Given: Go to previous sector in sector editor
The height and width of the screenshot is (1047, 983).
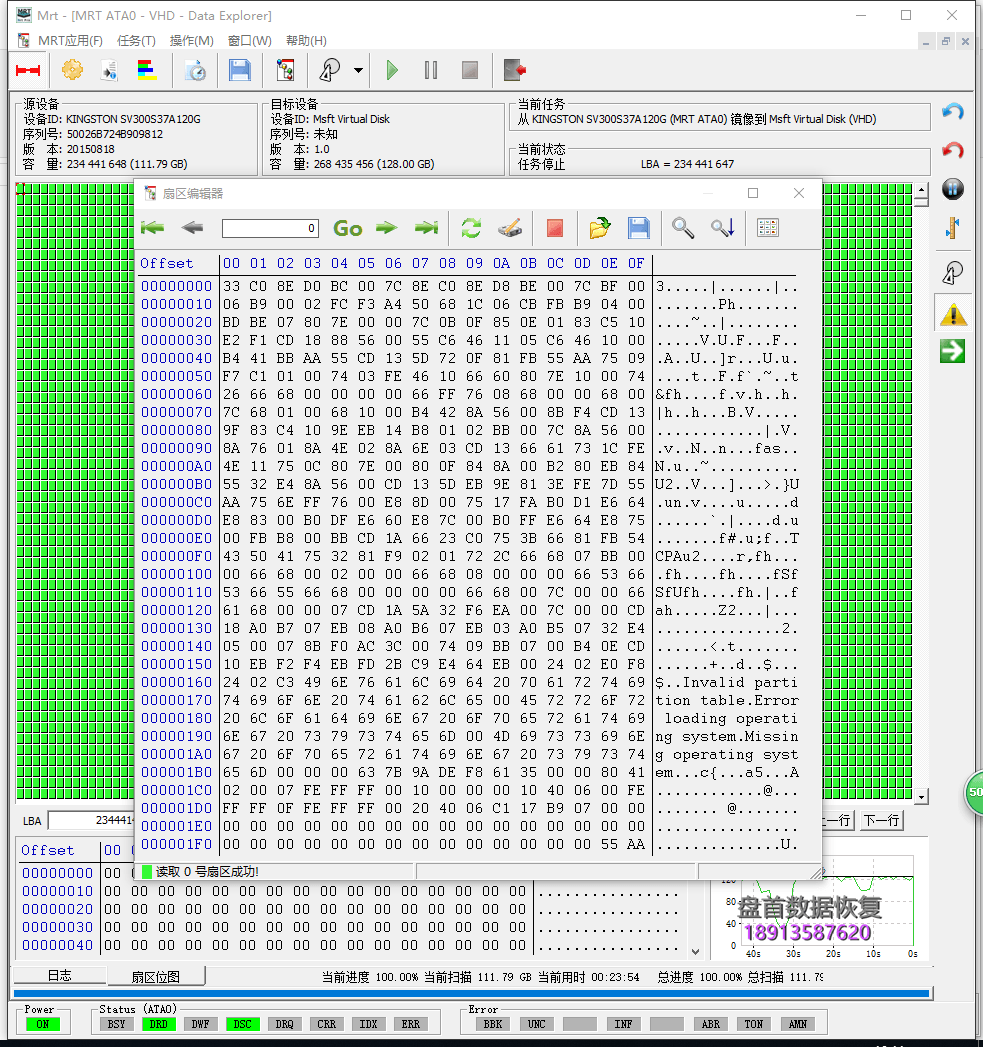Looking at the screenshot, I should click(192, 228).
